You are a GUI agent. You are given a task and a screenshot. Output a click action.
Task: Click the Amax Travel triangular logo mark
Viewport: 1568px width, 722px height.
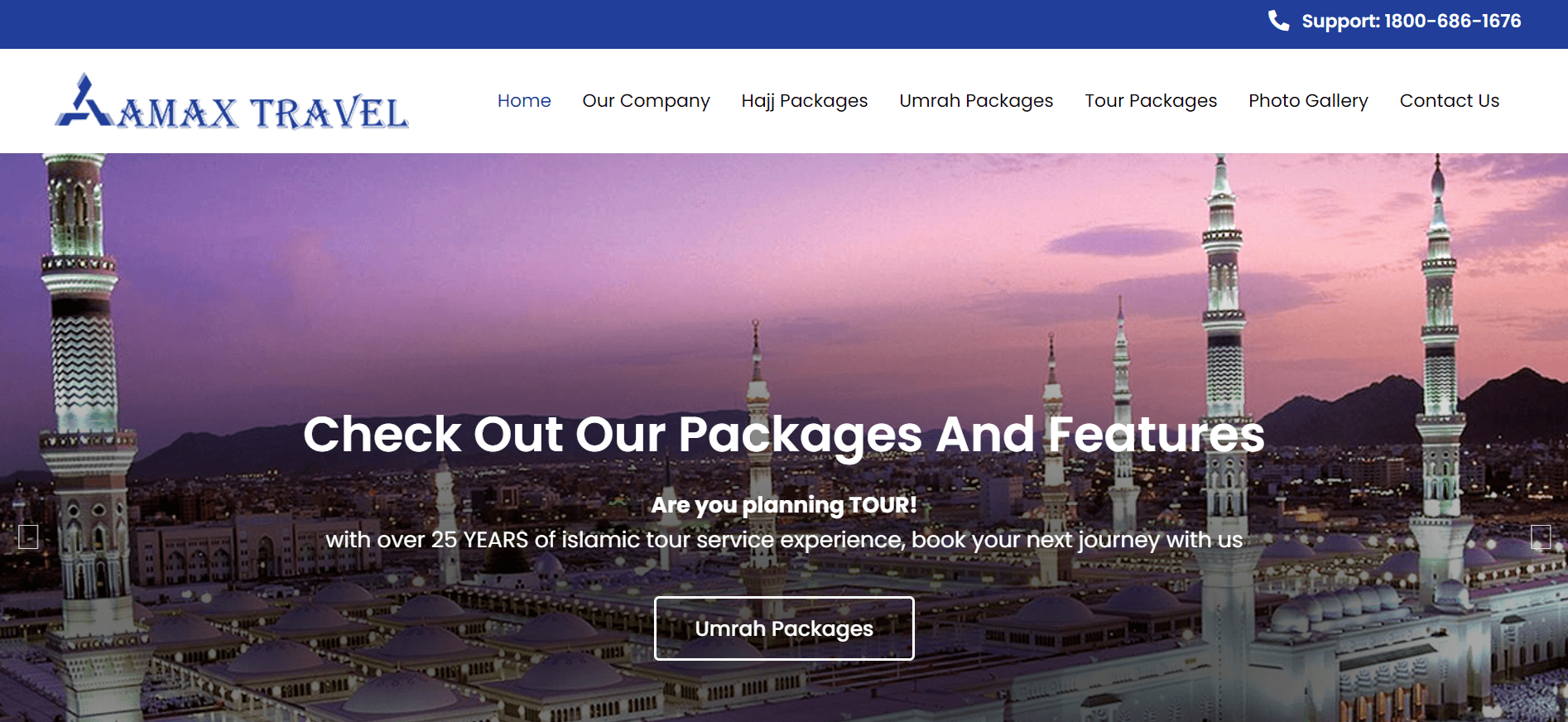tap(84, 100)
